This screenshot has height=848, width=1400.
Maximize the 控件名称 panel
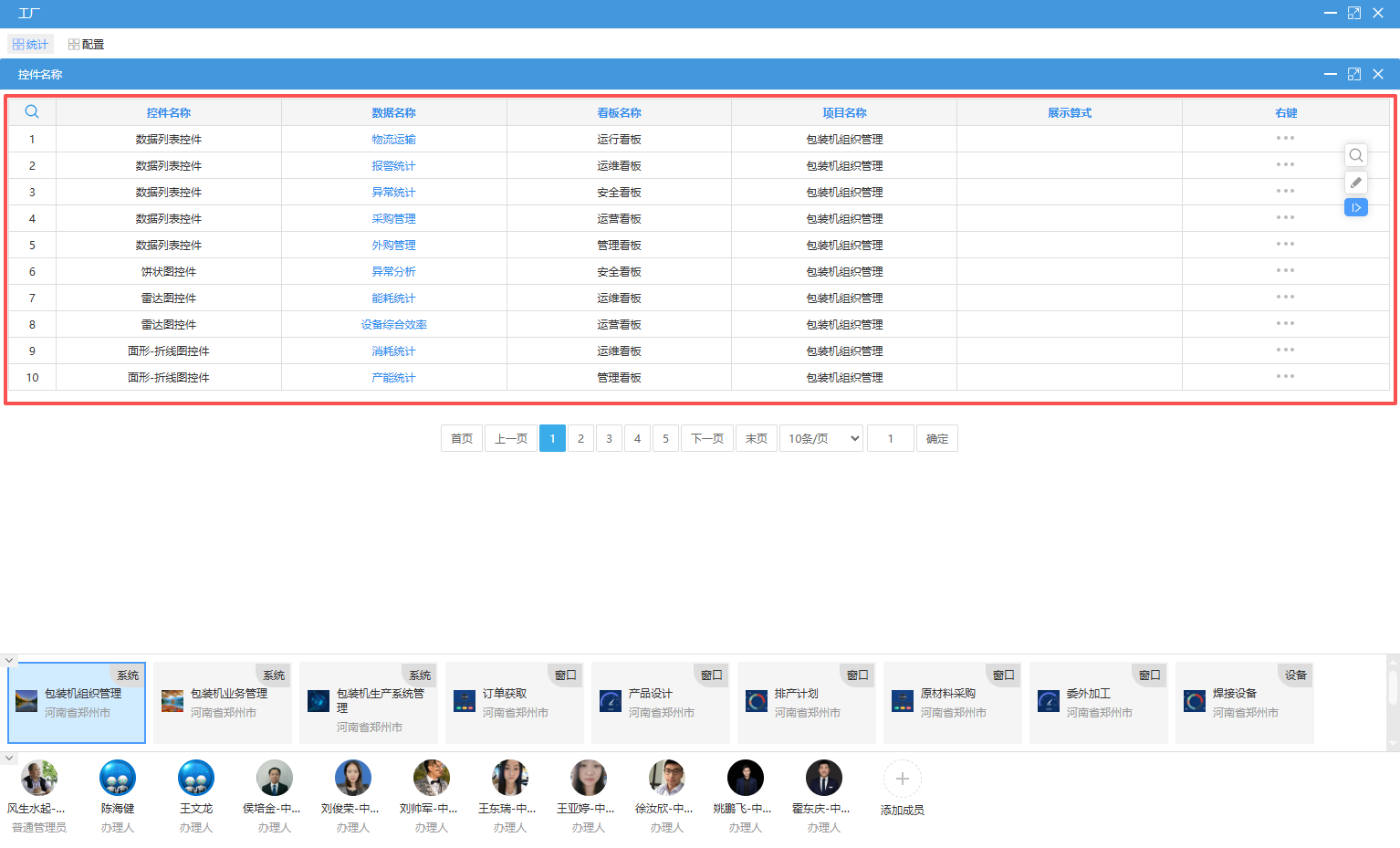click(1354, 74)
